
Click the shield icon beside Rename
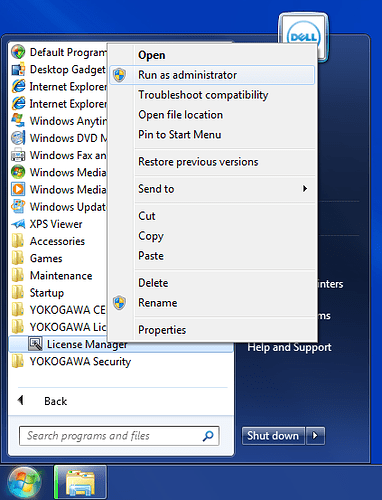coord(119,303)
